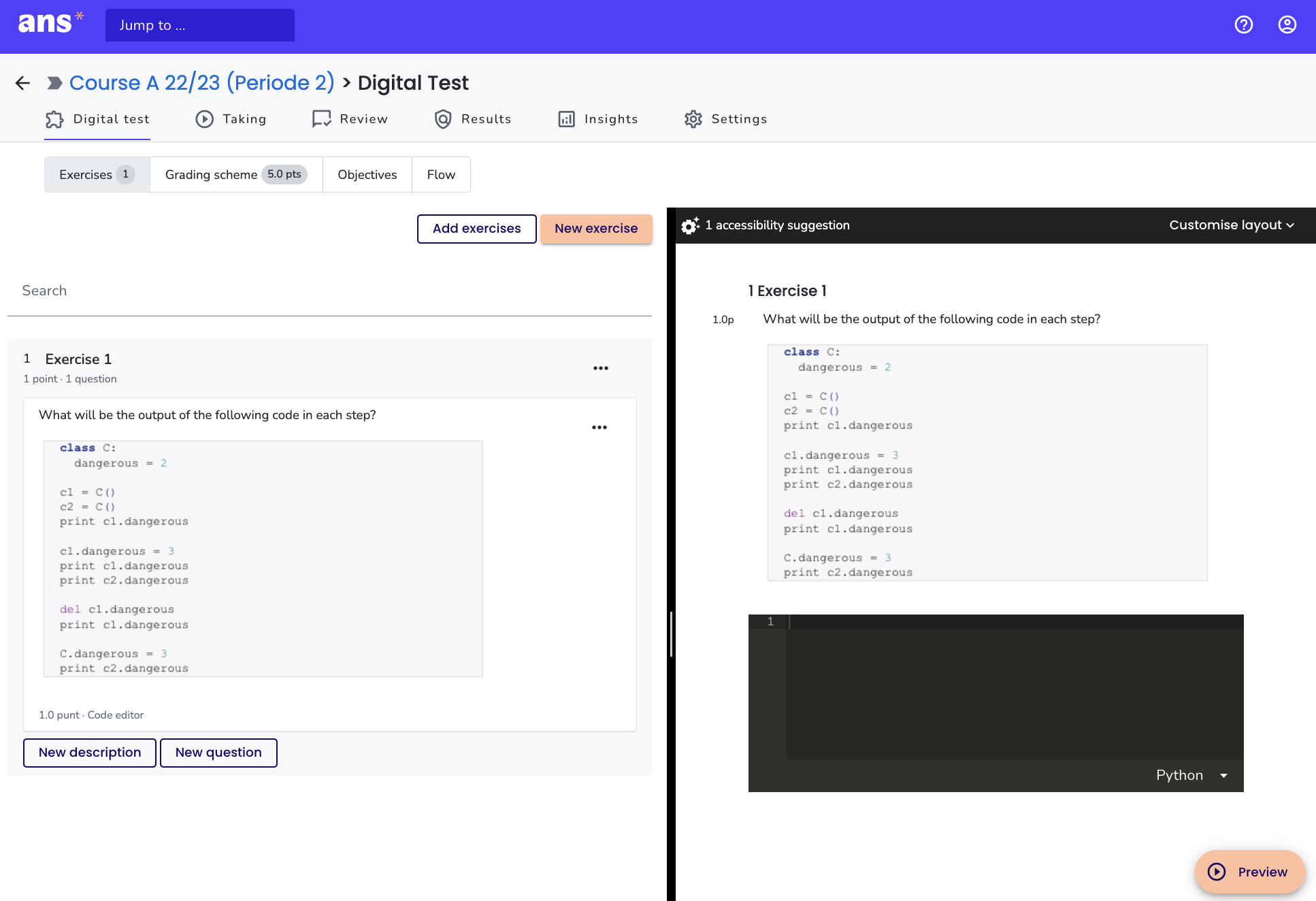Select the Digital test tab
Viewport: 1316px width, 901px height.
(97, 119)
